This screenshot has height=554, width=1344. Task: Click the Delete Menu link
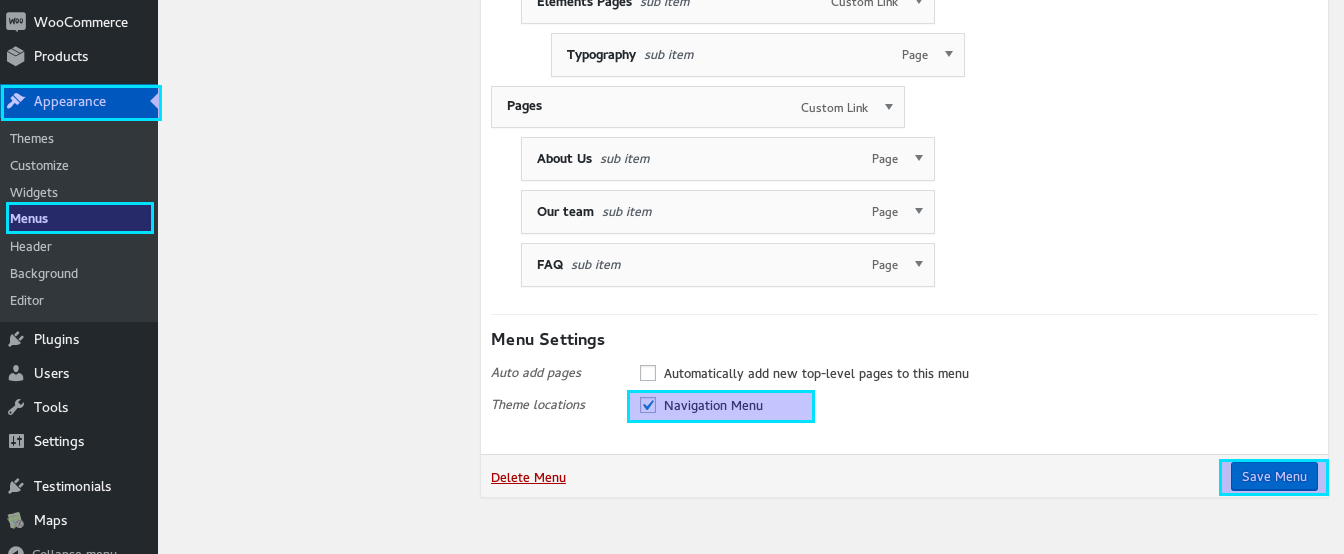pyautogui.click(x=528, y=478)
